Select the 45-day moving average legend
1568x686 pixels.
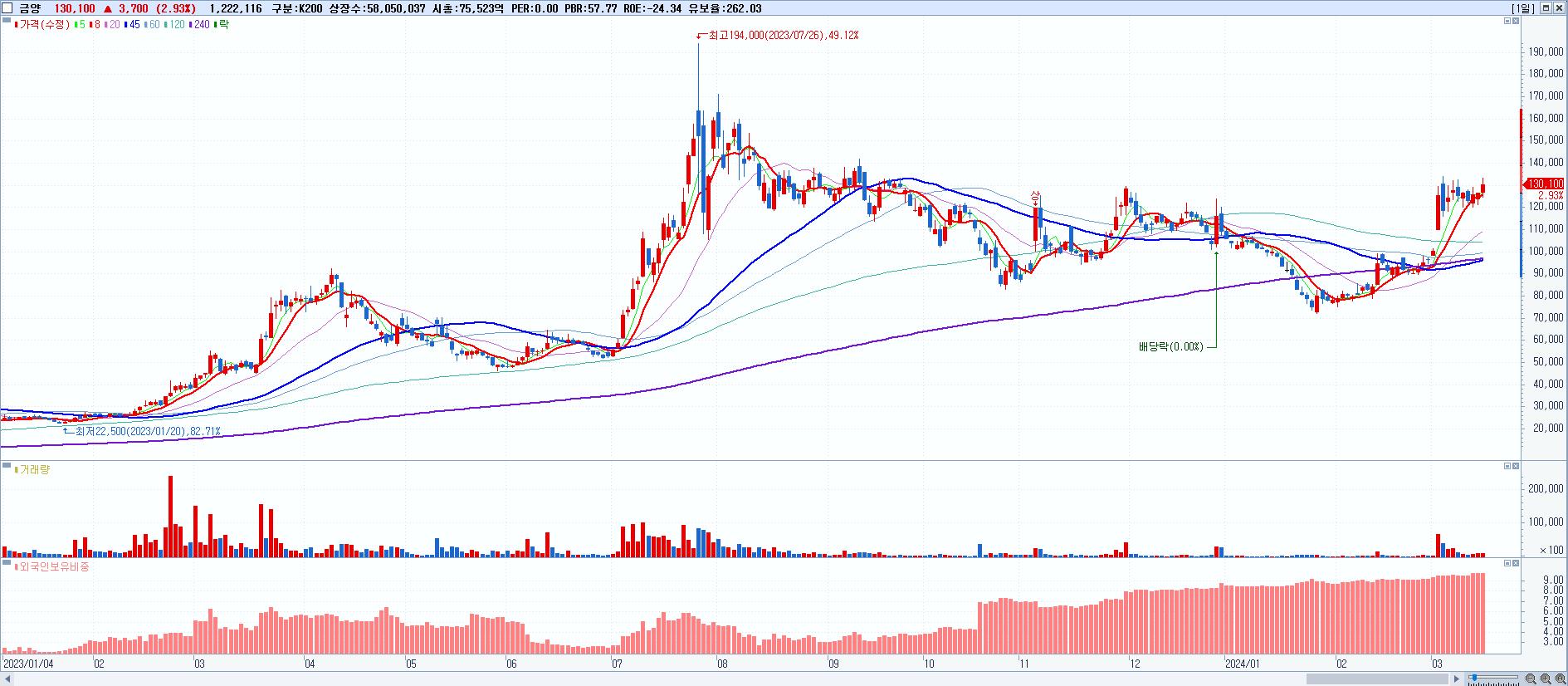tap(132, 25)
